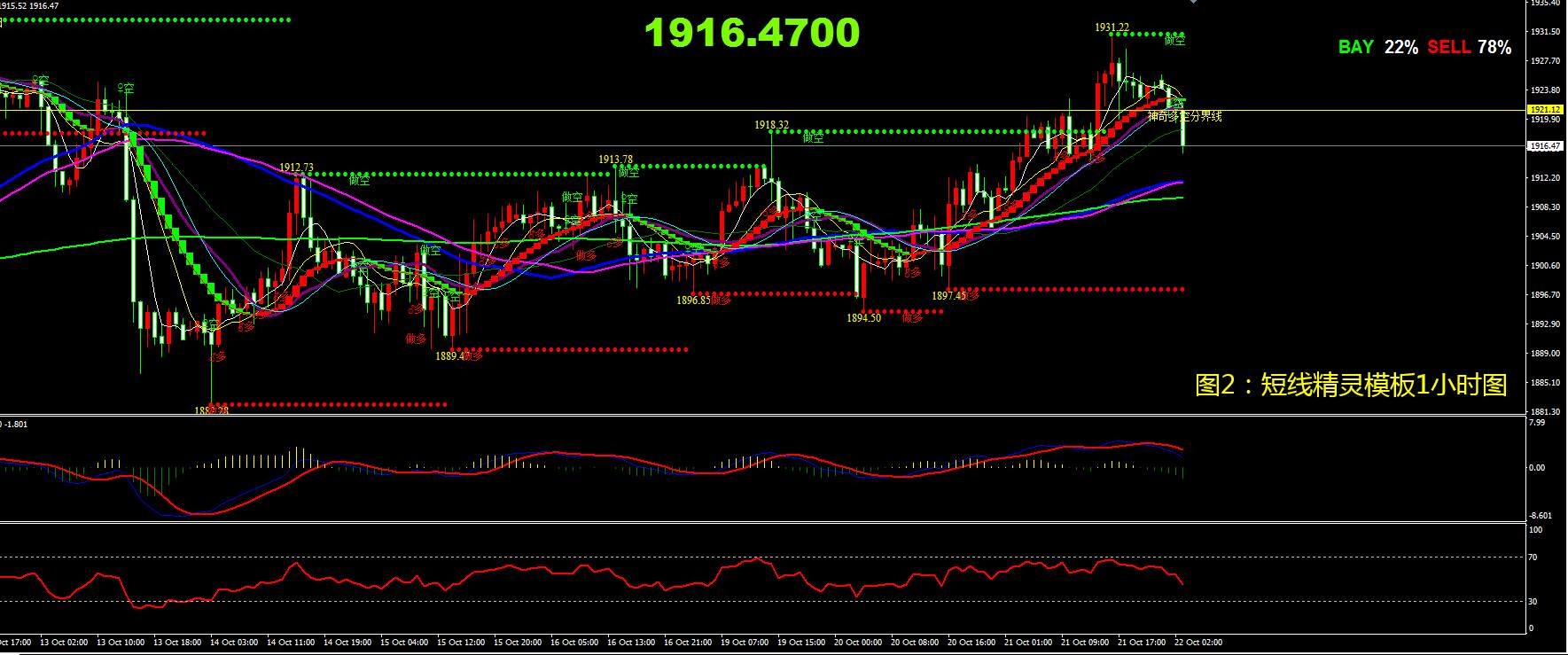
Task: Click the green BAY label
Action: pos(1355,47)
